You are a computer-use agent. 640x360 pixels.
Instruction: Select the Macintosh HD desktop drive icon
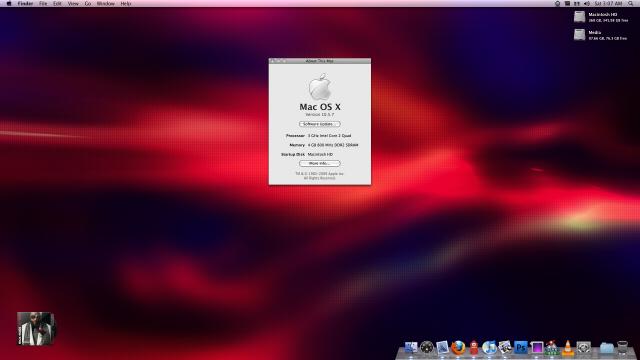(579, 17)
